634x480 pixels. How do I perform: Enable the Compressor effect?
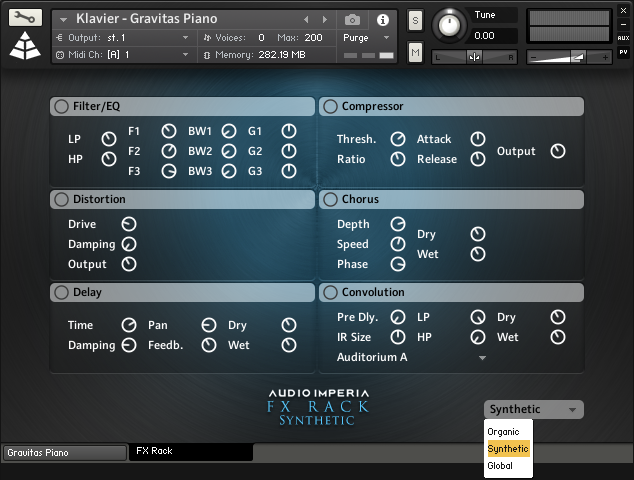330,107
